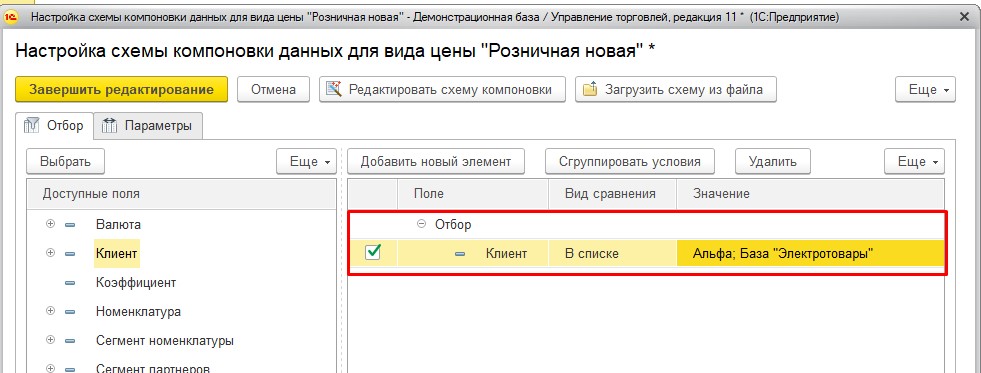Click the Вид сравнения column header
The image size is (981, 373).
(612, 194)
